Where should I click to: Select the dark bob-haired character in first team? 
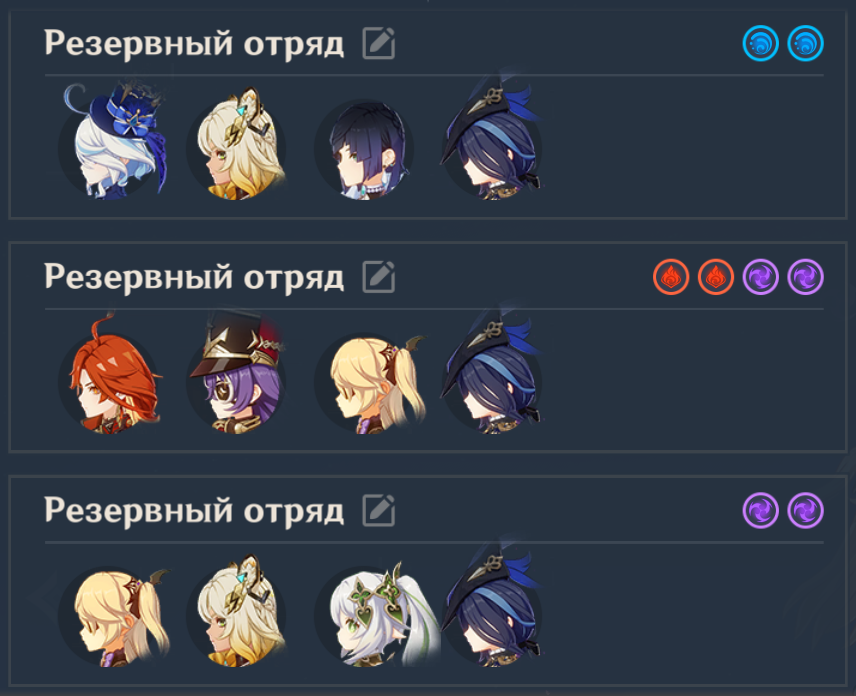[364, 148]
